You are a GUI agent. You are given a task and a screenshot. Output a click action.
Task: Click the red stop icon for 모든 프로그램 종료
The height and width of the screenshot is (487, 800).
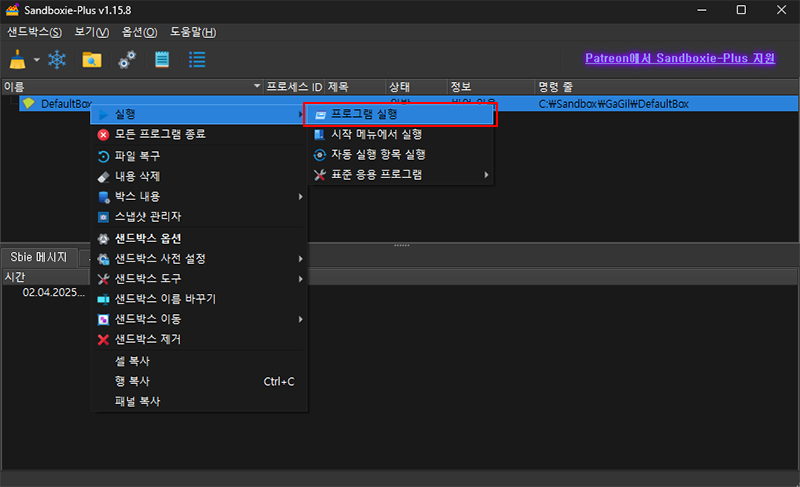coord(104,135)
